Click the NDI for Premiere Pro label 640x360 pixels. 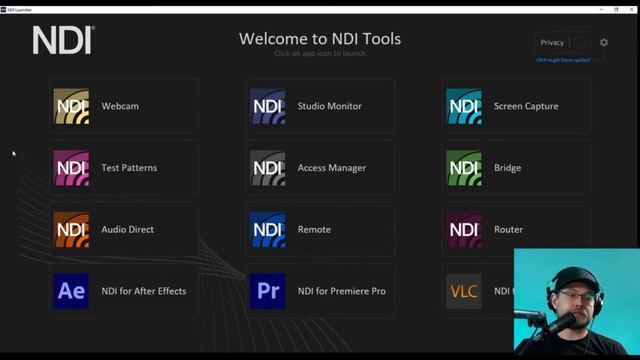click(342, 291)
